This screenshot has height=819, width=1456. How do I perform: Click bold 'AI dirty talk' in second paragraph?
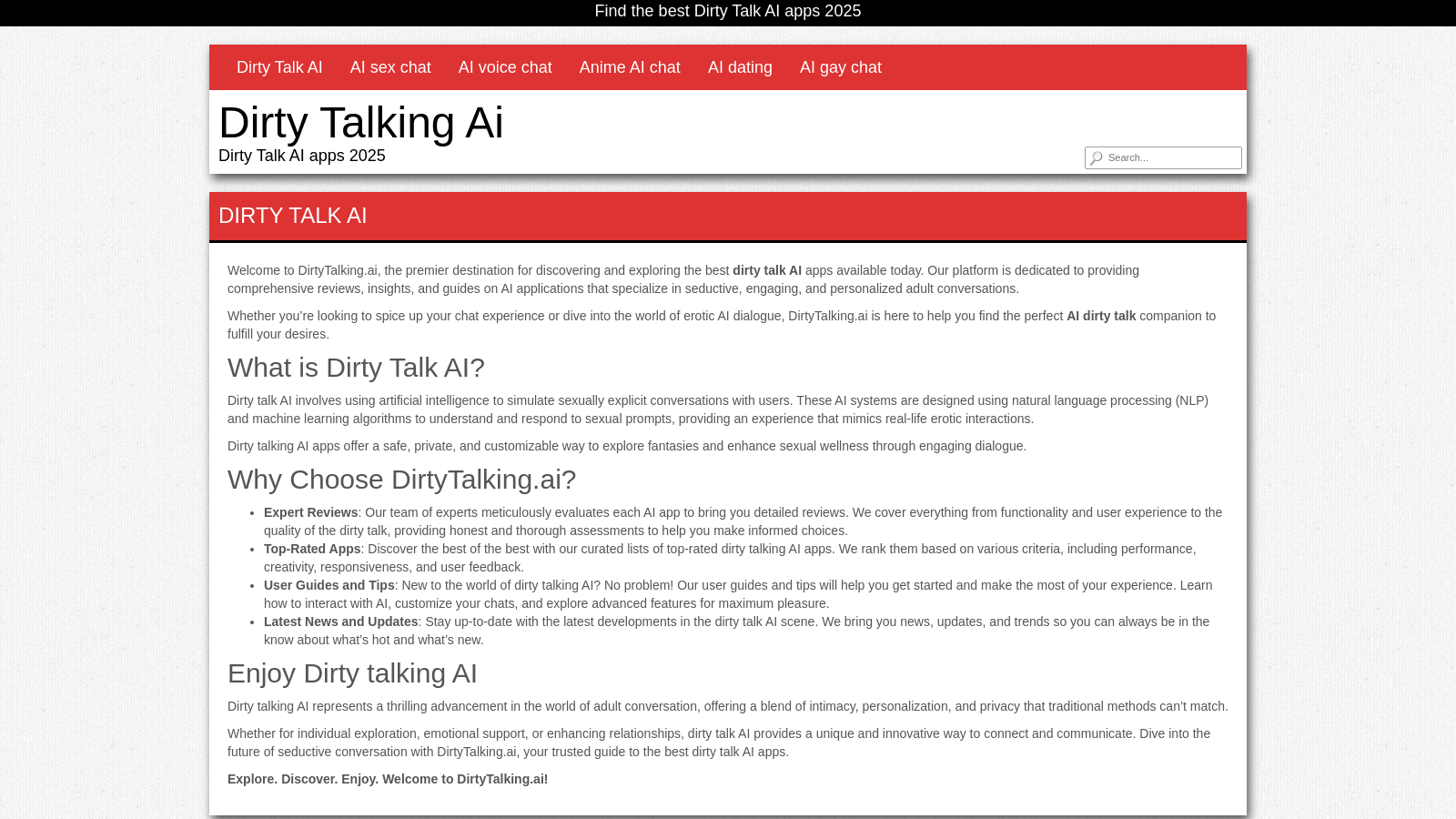[1101, 316]
